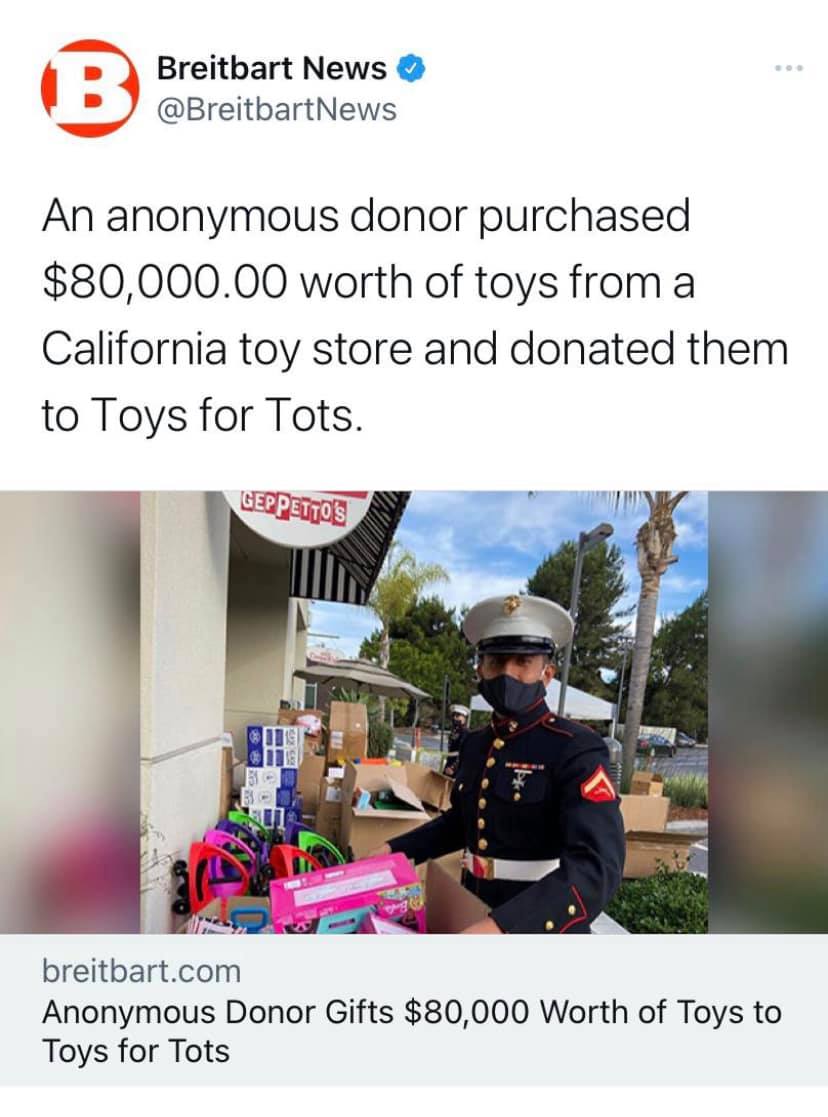Click the '$80,000.00' amount in tweet text

point(165,282)
